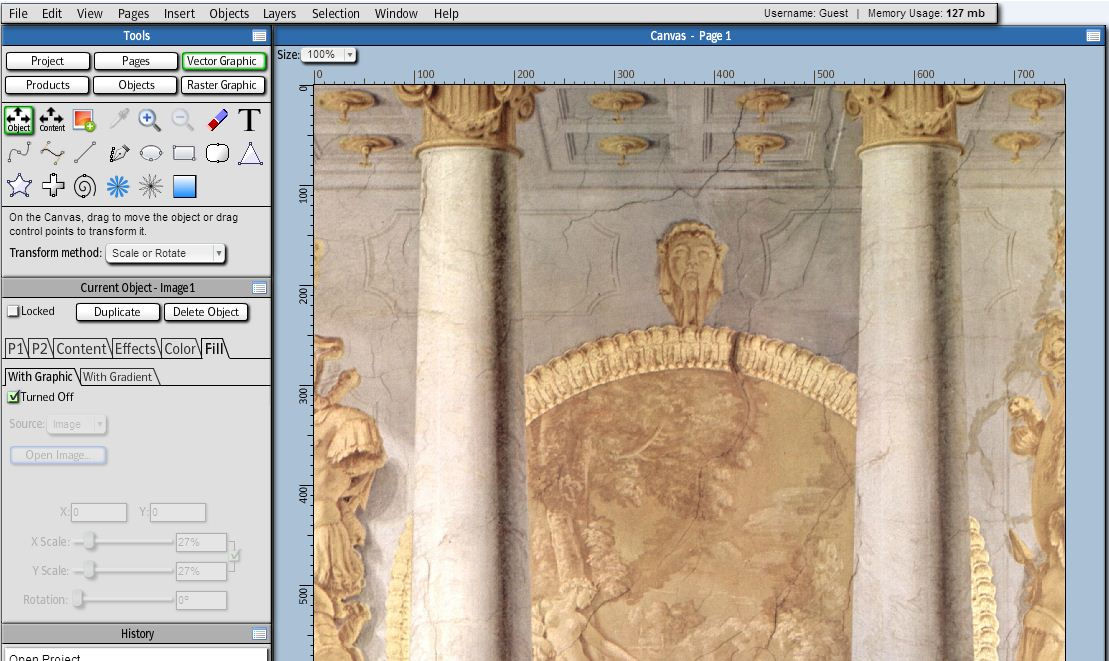
Task: Click the Raster Graphic button
Action: (222, 85)
